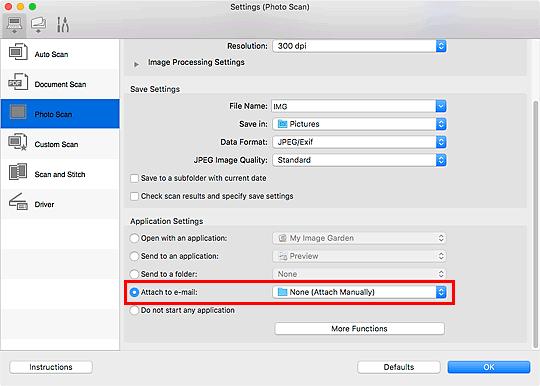Select the Driver label

44,204
